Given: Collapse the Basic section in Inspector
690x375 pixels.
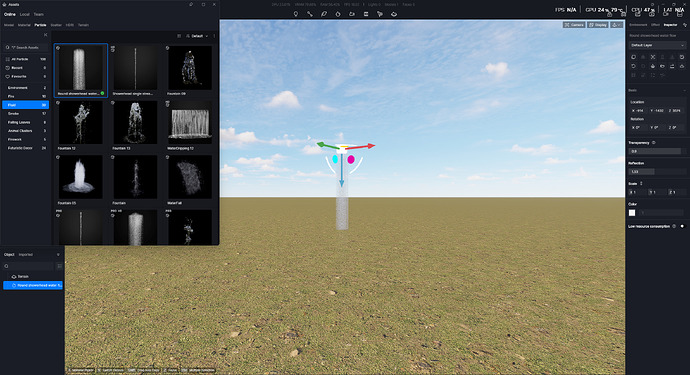Looking at the screenshot, I should coord(684,90).
